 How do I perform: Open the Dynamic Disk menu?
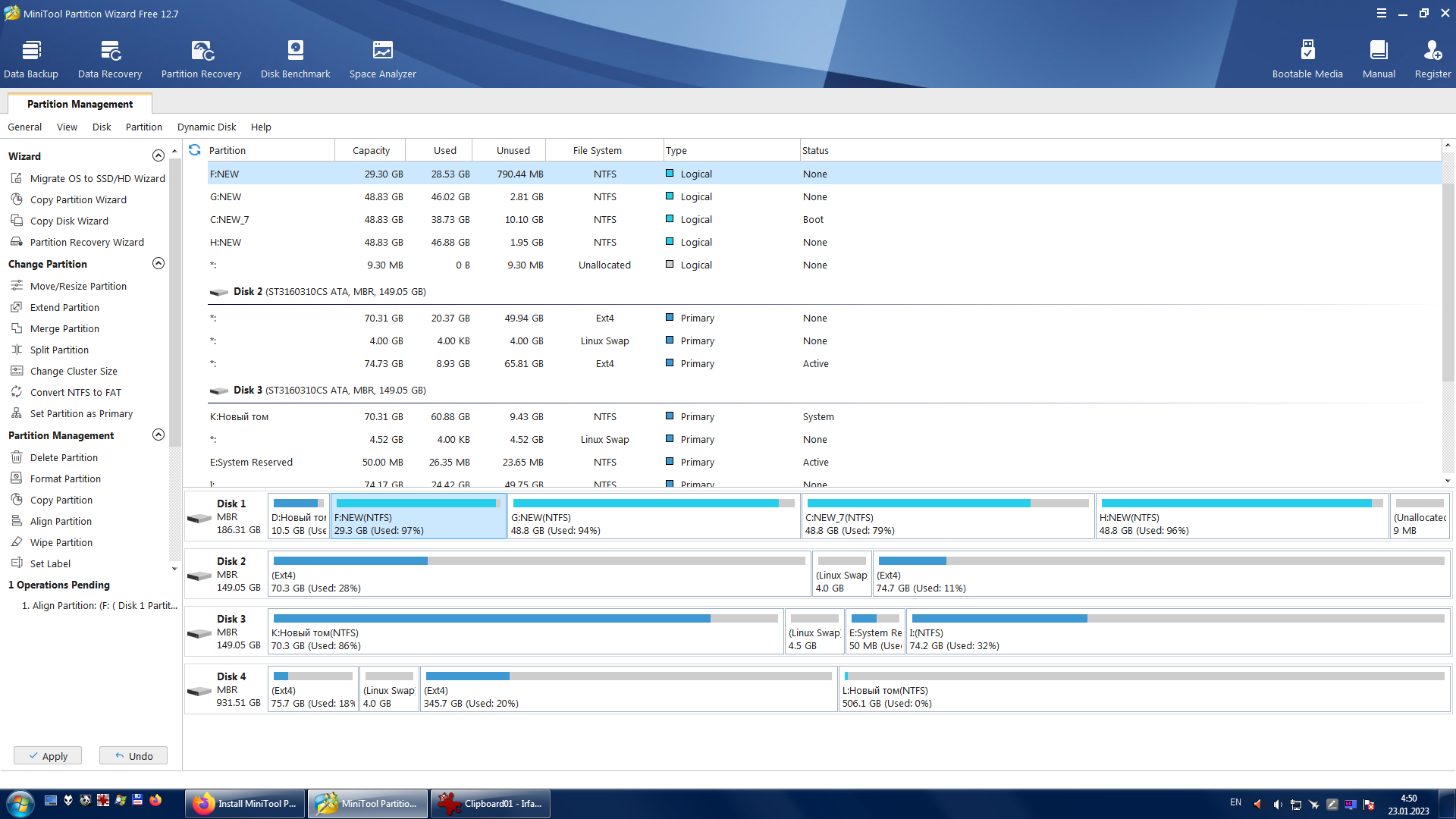(206, 127)
